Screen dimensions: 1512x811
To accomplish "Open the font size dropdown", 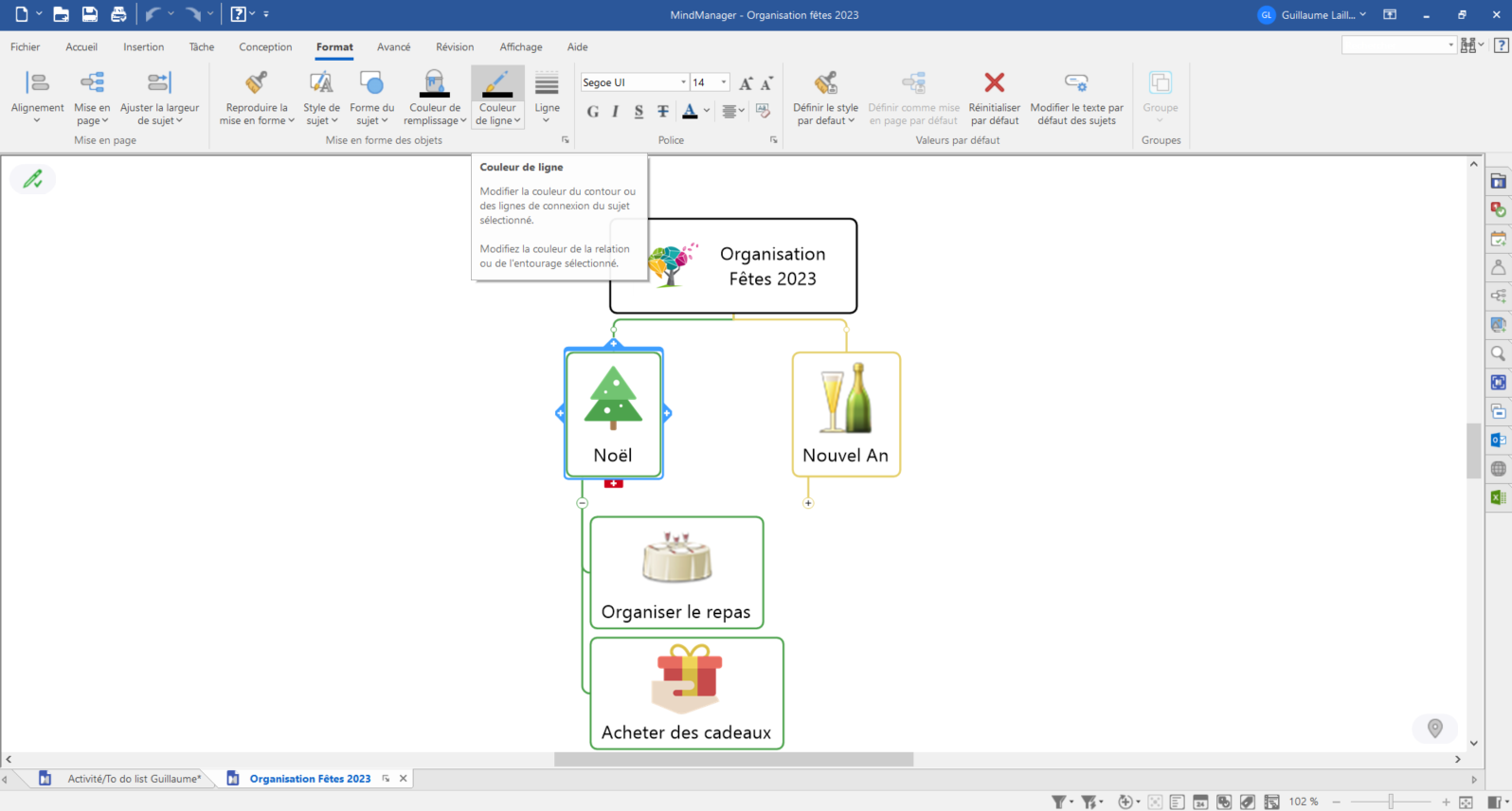I will pyautogui.click(x=724, y=82).
